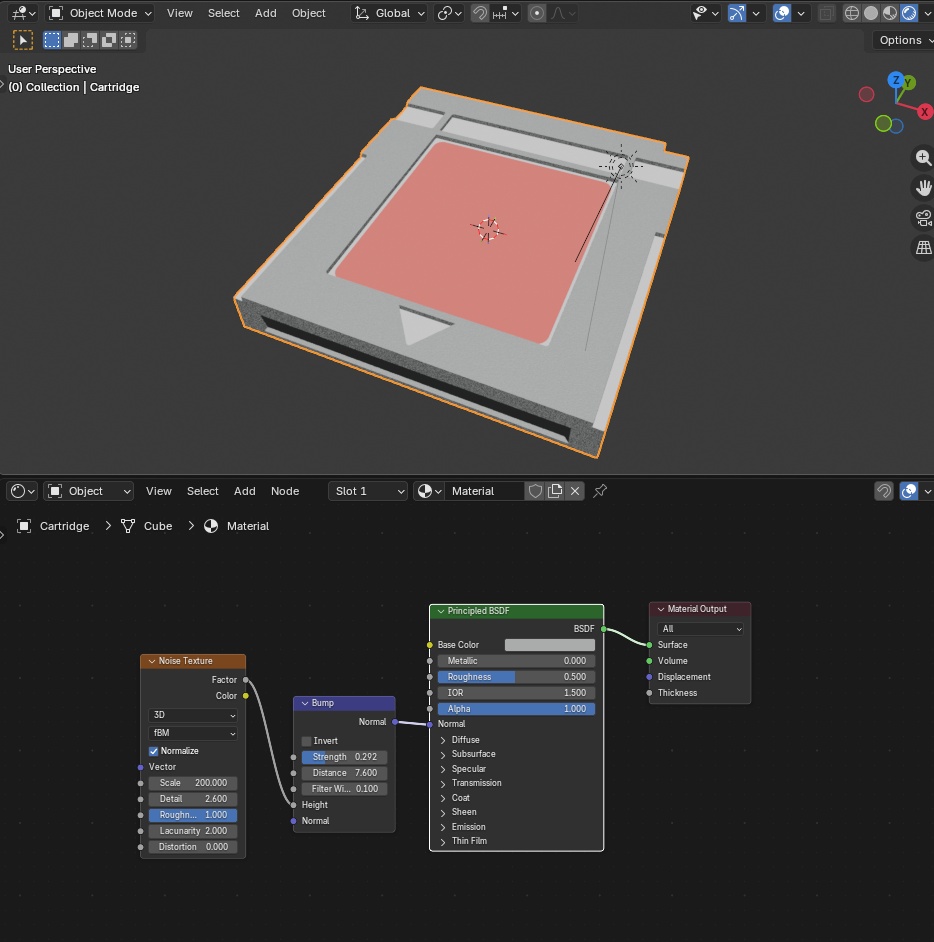Toggle the camera view icon in sidebar
This screenshot has height=942, width=934.
(922, 217)
